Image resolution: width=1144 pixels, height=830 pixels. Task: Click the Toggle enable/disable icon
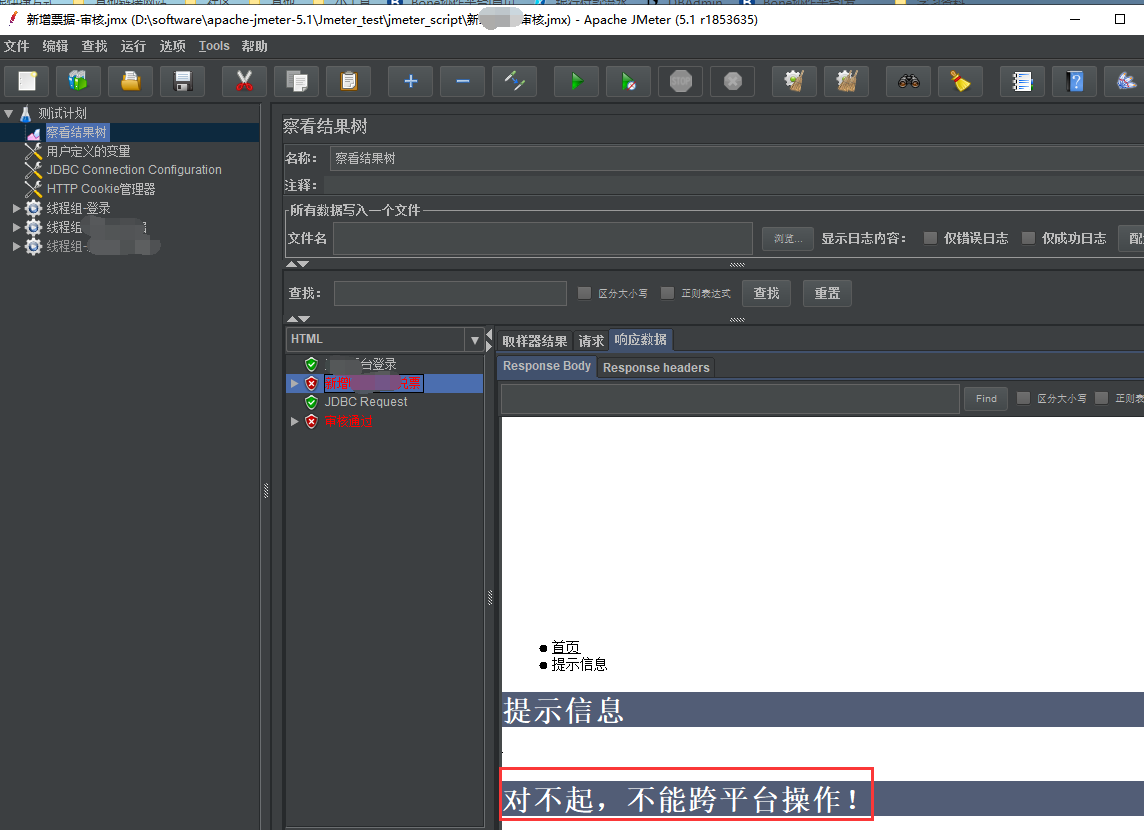click(x=515, y=81)
